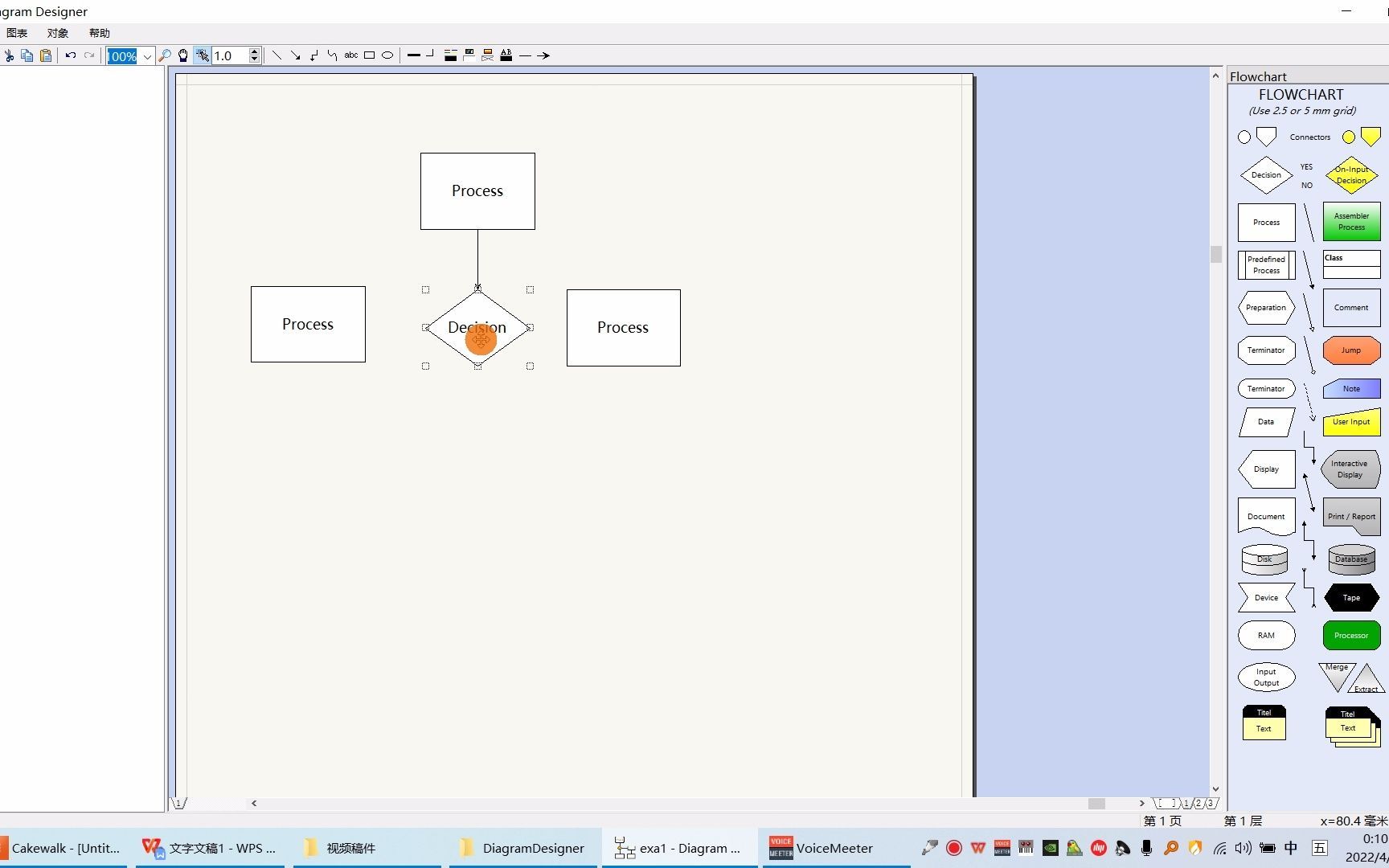
Task: Click the volume speaker tray icon
Action: tap(1243, 848)
